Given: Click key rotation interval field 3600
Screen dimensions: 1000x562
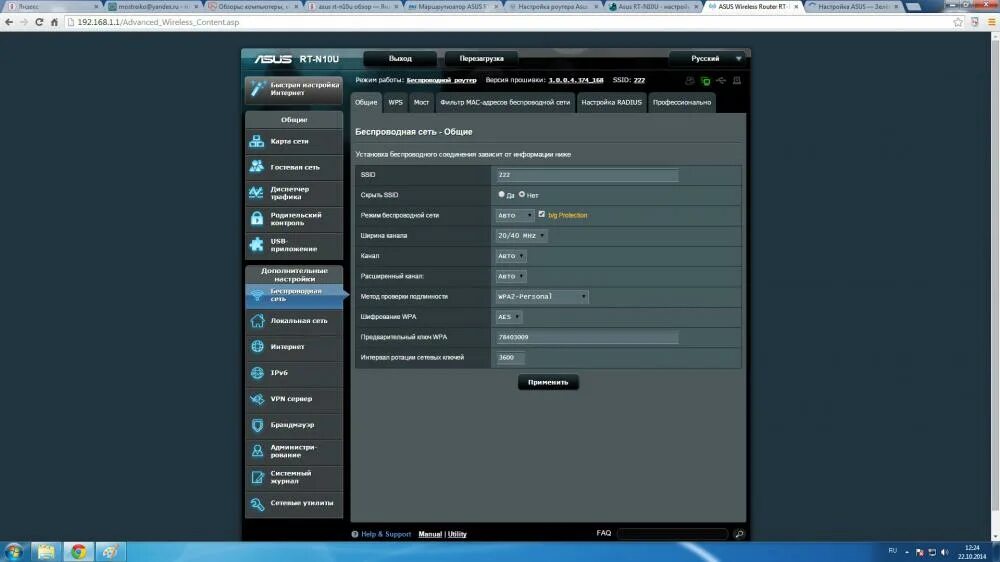Looking at the screenshot, I should [510, 358].
